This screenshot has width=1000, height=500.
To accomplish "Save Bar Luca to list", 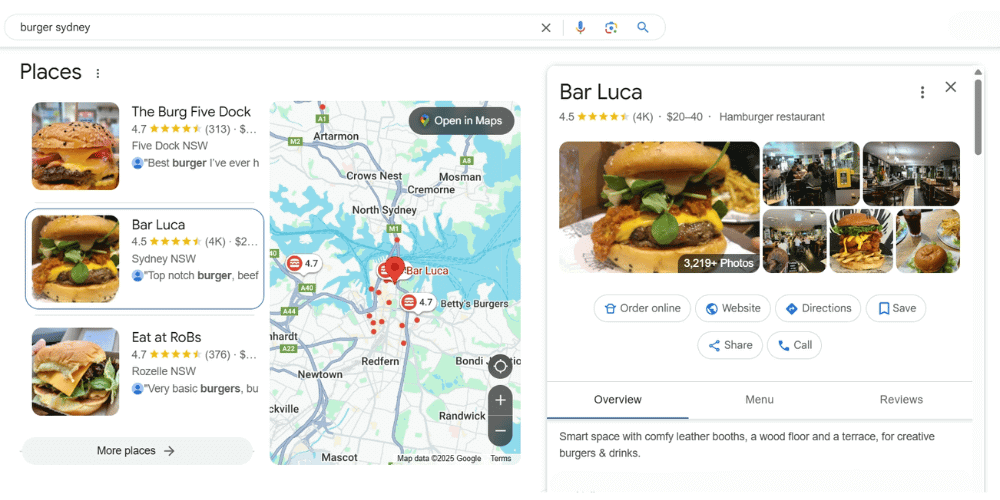I will coord(896,308).
